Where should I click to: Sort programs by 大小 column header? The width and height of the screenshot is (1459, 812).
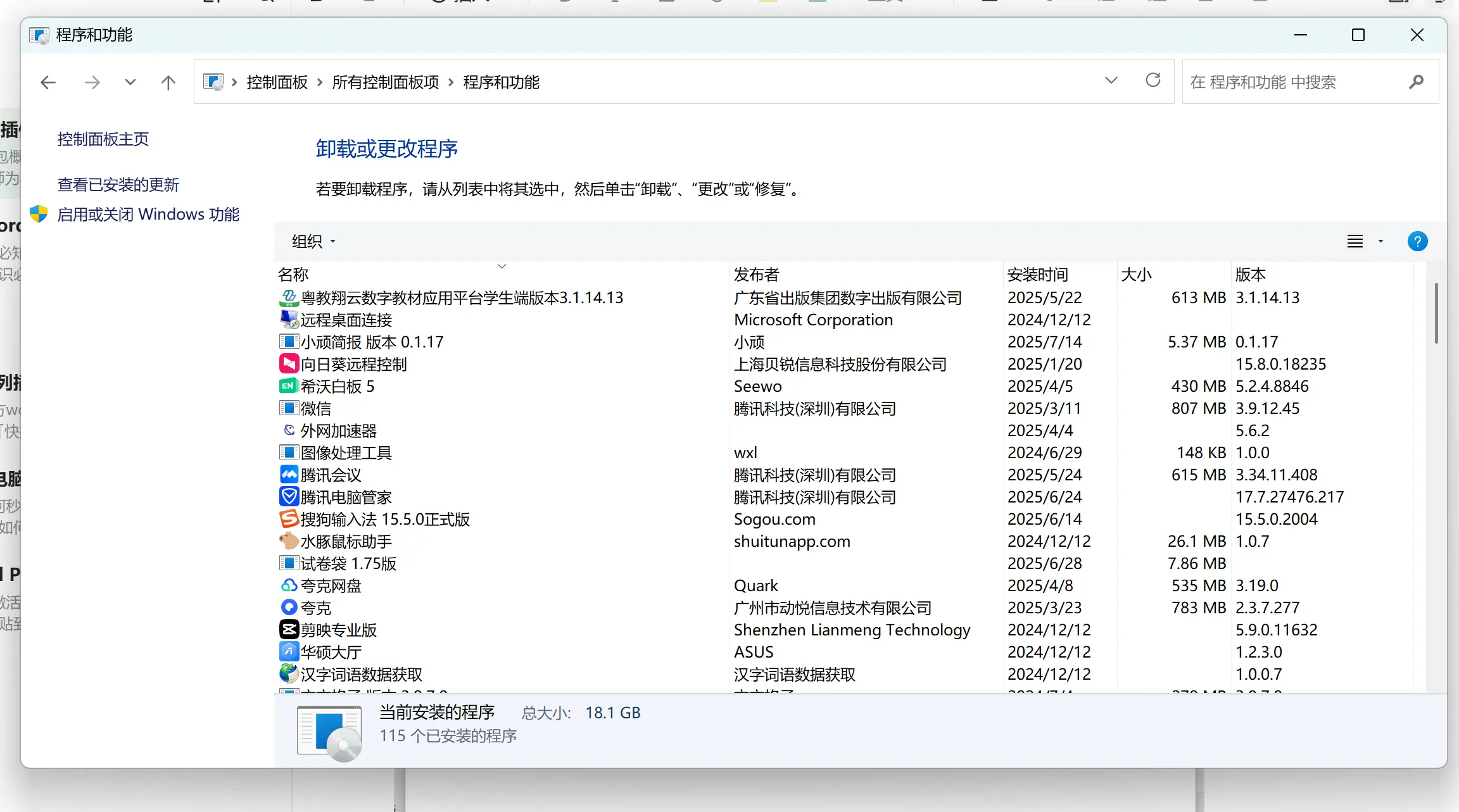coord(1136,274)
